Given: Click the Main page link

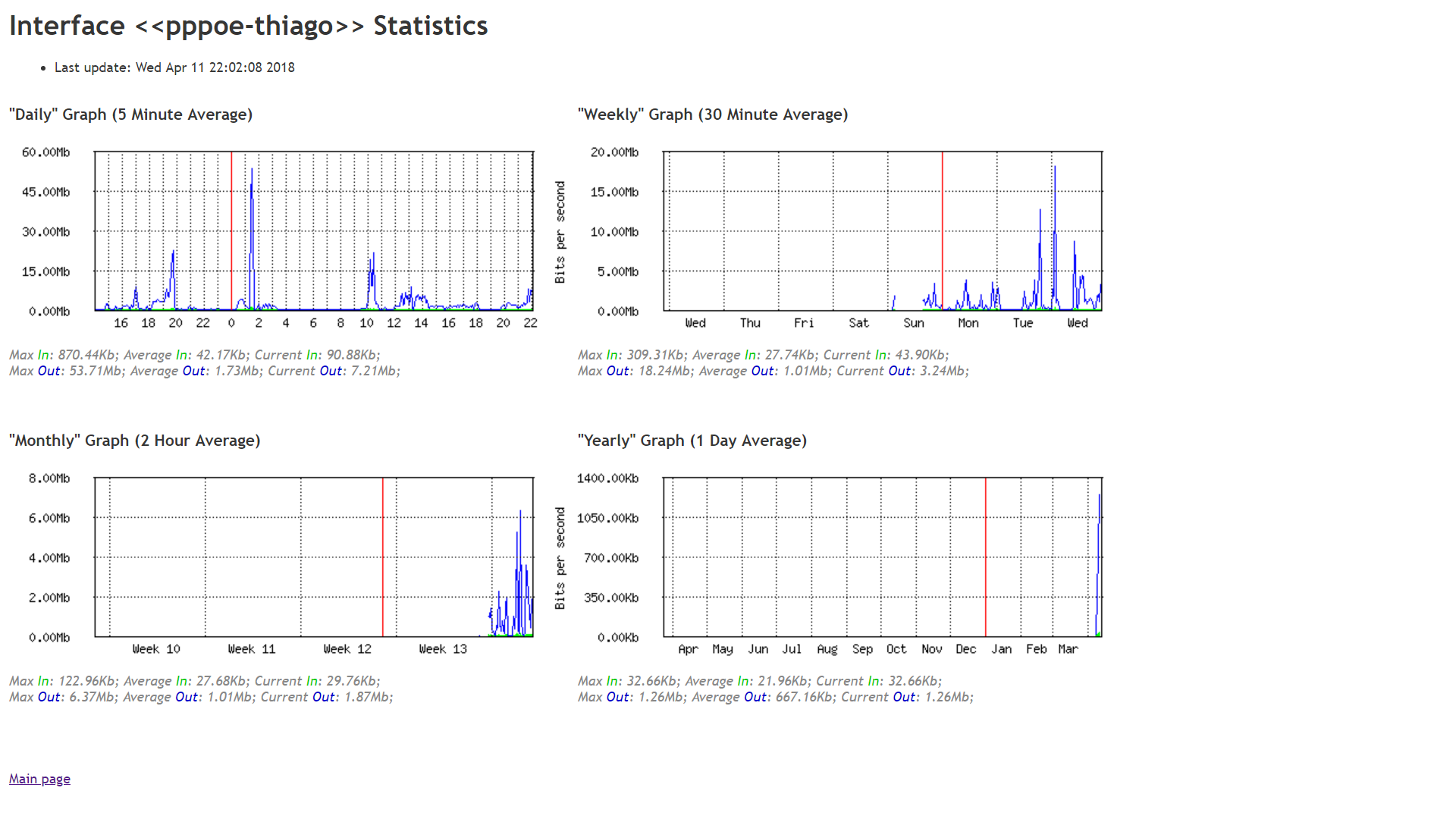Looking at the screenshot, I should [x=39, y=779].
